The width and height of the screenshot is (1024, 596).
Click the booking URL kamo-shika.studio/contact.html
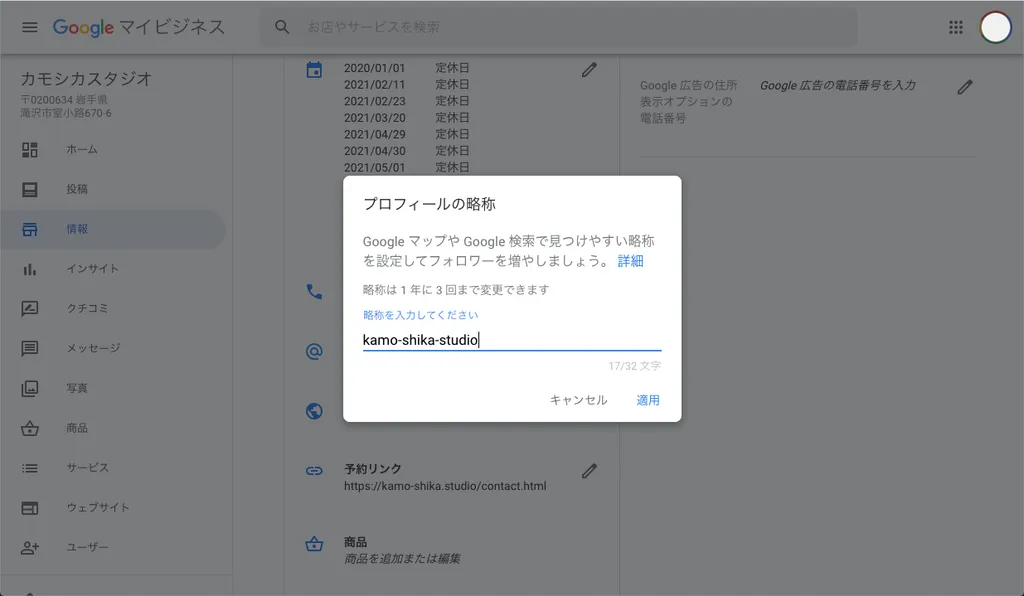pos(445,486)
